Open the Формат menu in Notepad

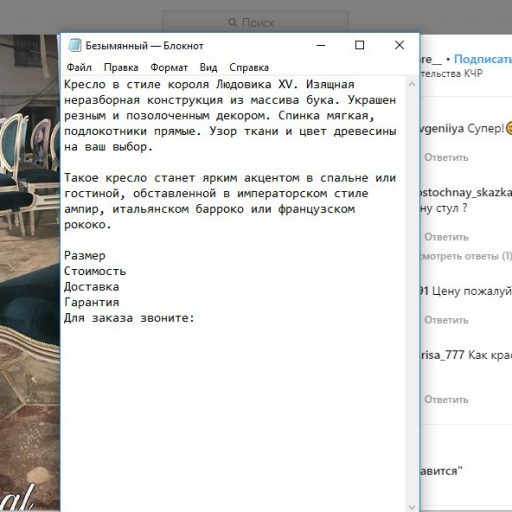click(169, 67)
